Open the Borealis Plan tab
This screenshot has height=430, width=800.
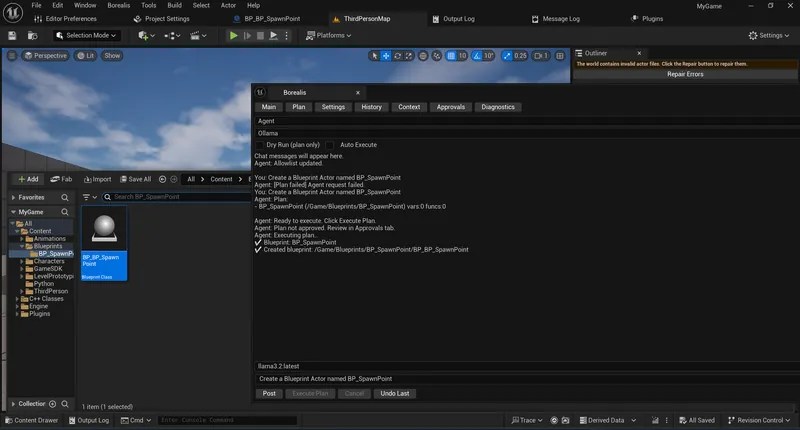(298, 107)
